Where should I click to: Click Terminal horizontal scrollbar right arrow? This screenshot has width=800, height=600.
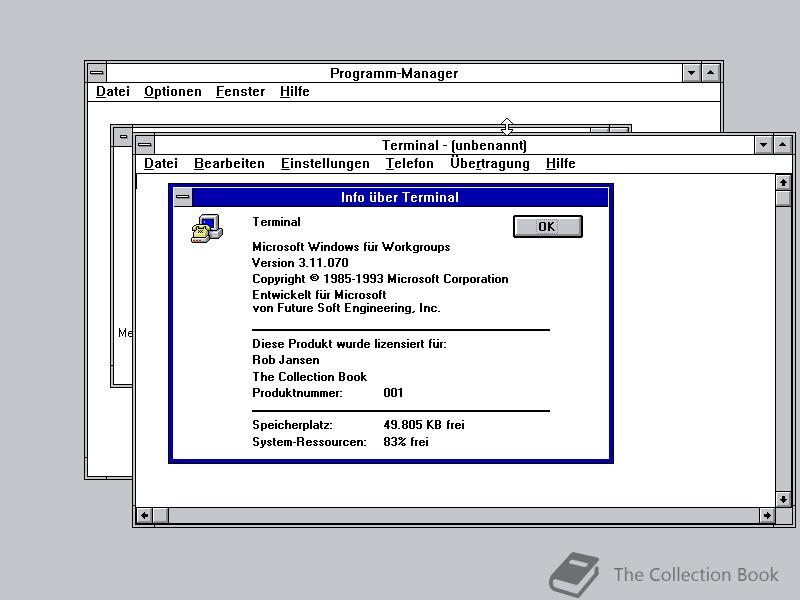(767, 515)
